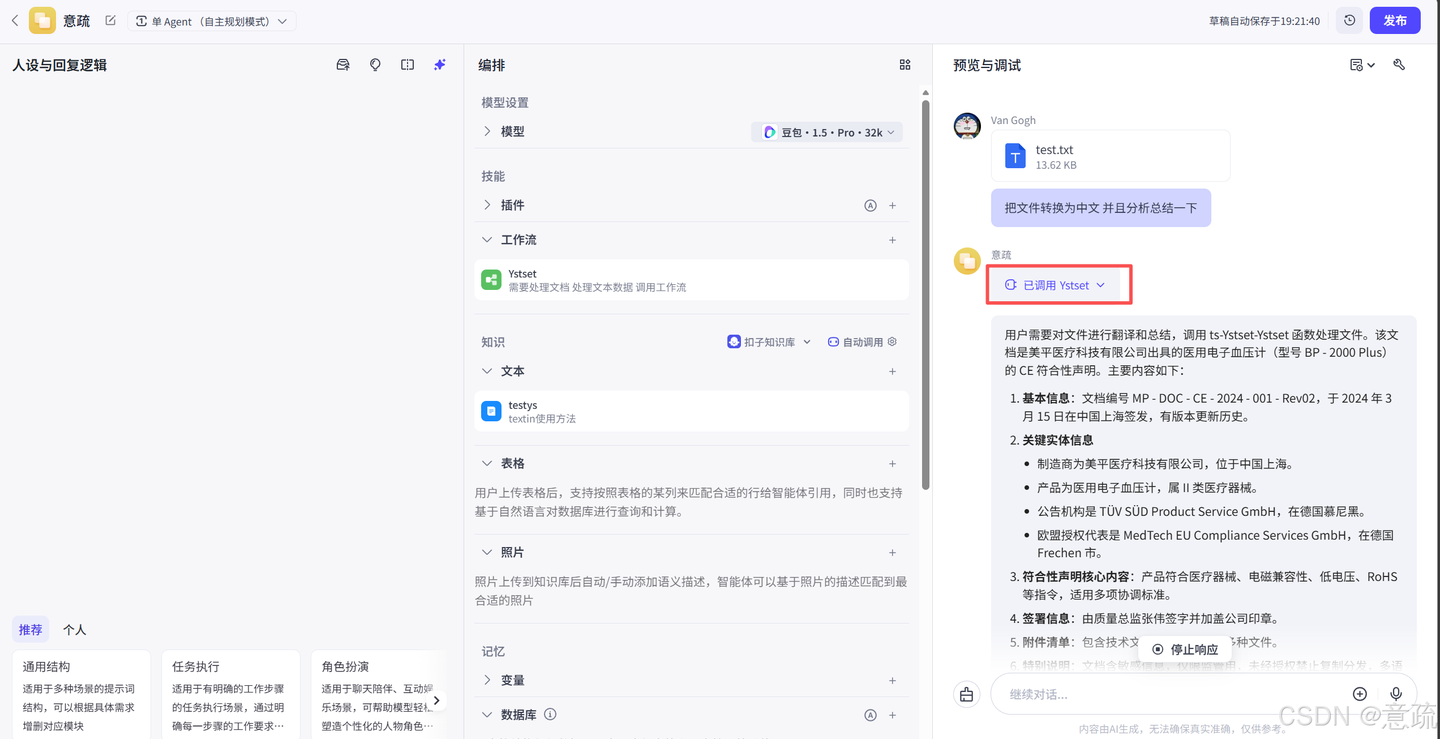
Task: Add a workflow with the 工作流 plus icon
Action: tap(893, 240)
